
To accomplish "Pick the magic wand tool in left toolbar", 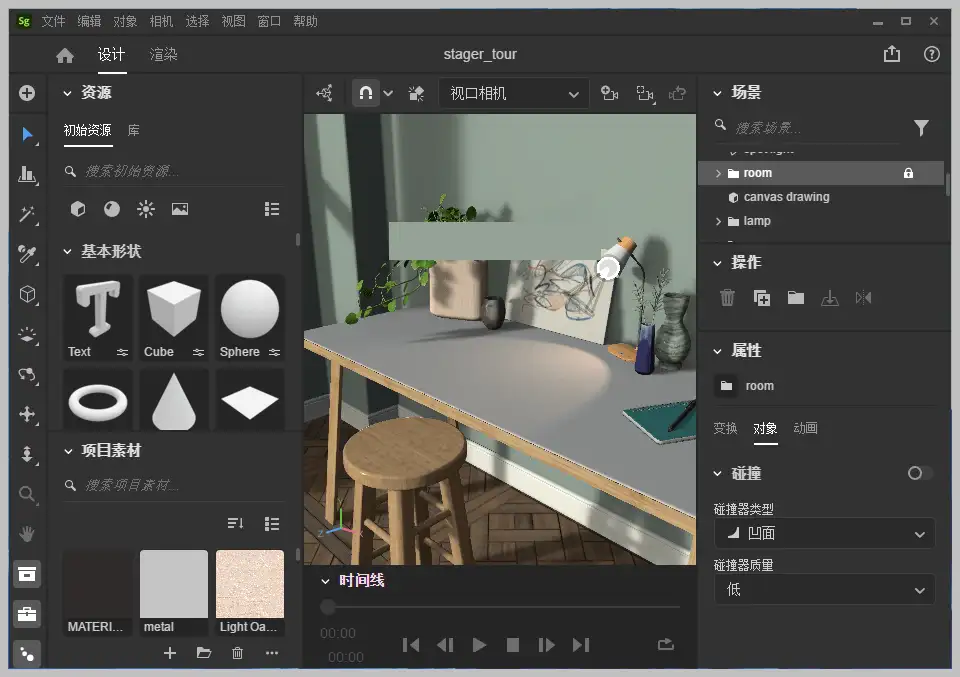I will (27, 215).
